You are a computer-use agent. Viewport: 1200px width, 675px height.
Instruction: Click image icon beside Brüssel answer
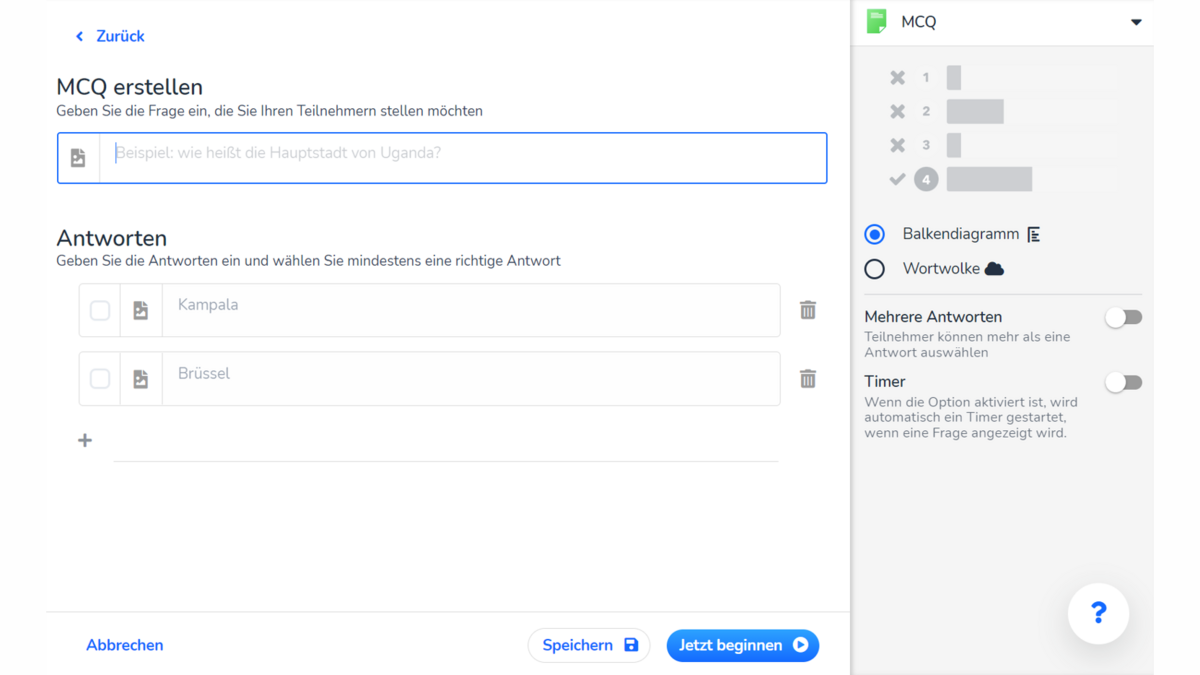[x=141, y=379]
